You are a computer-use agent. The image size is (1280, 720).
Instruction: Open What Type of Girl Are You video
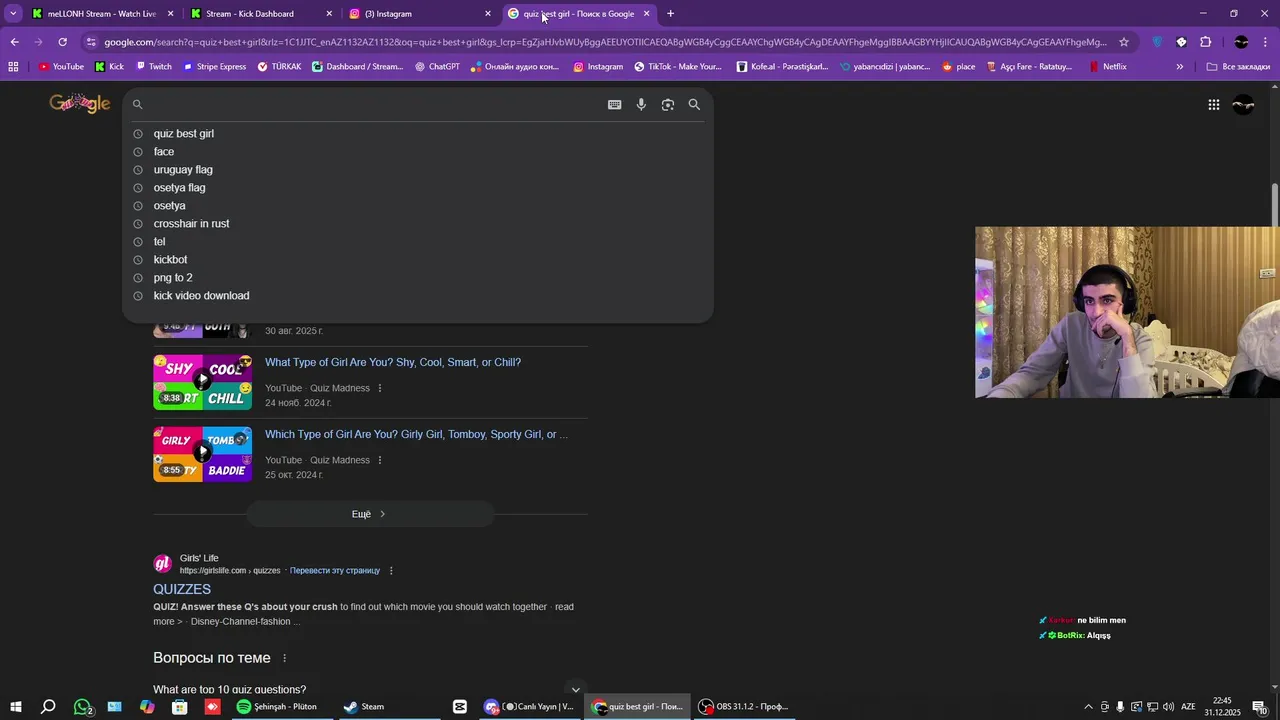click(x=393, y=362)
